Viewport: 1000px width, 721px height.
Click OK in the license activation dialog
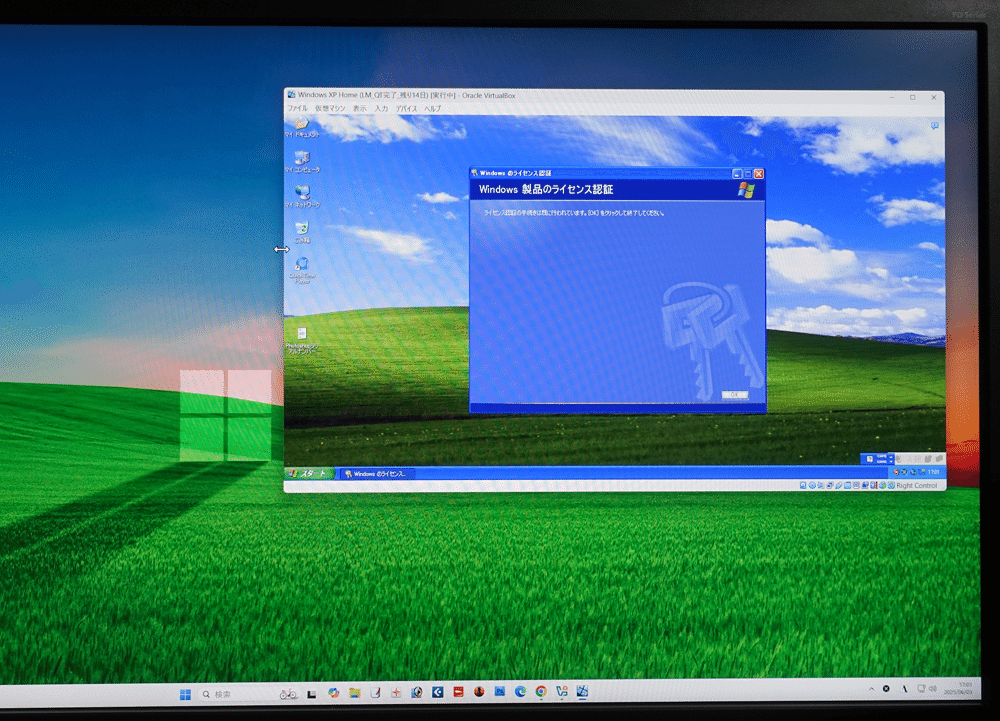pos(734,395)
